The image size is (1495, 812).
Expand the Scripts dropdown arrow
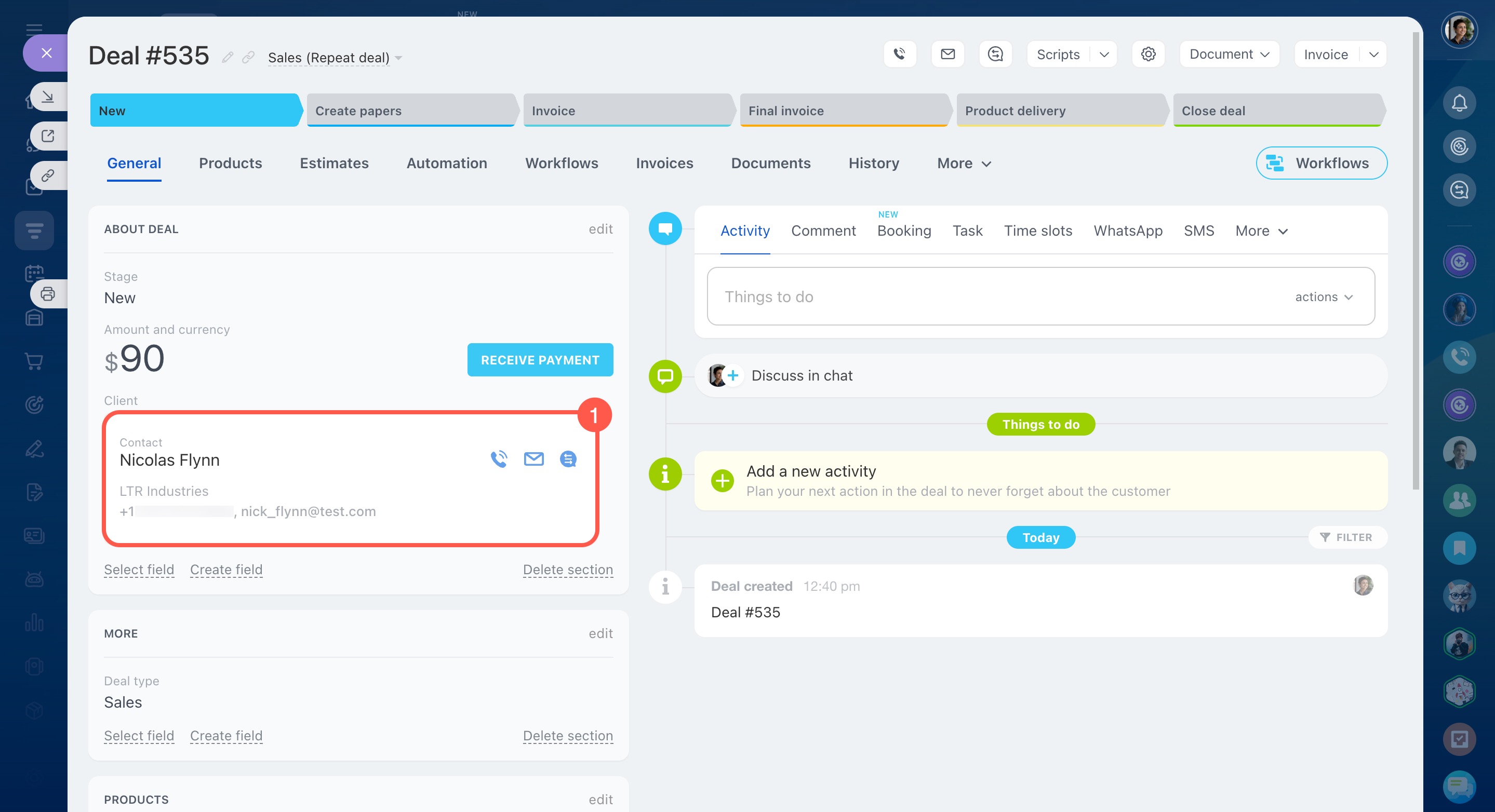[x=1104, y=55]
